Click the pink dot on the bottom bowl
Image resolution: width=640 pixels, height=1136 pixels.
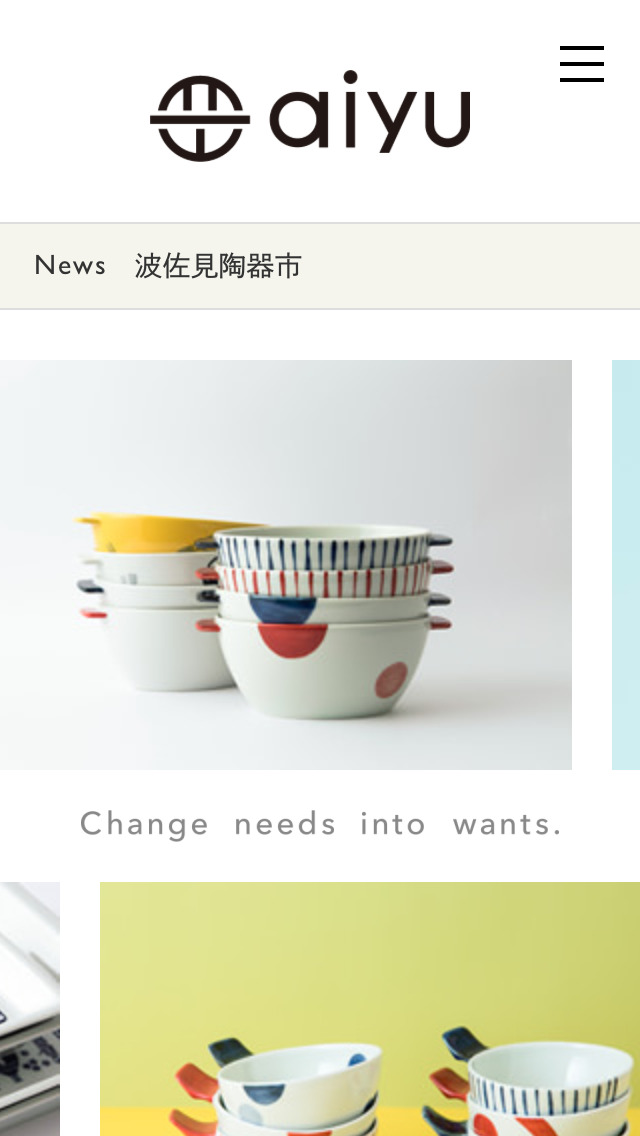(391, 680)
